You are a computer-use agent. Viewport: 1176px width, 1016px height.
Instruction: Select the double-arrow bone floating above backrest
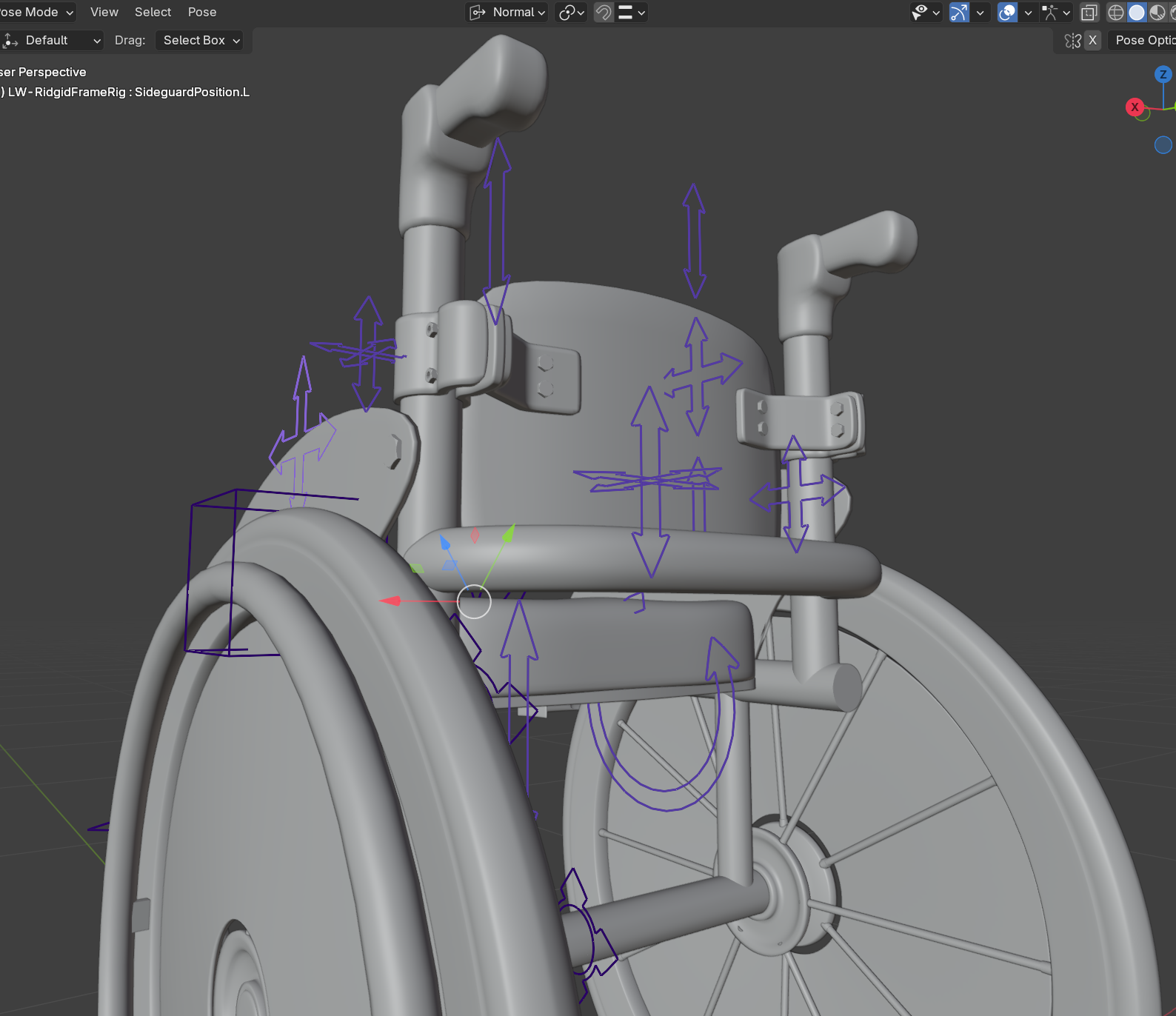click(x=694, y=241)
